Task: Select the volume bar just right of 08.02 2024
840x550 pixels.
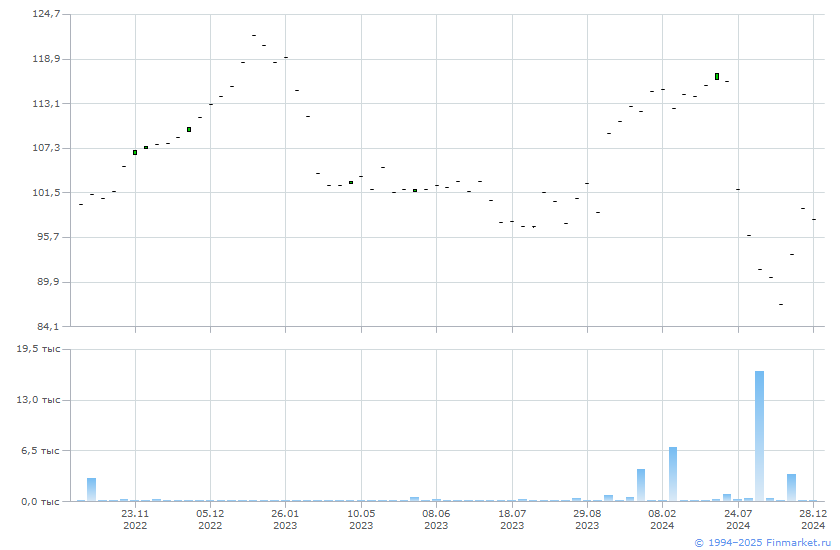Action: [x=673, y=474]
